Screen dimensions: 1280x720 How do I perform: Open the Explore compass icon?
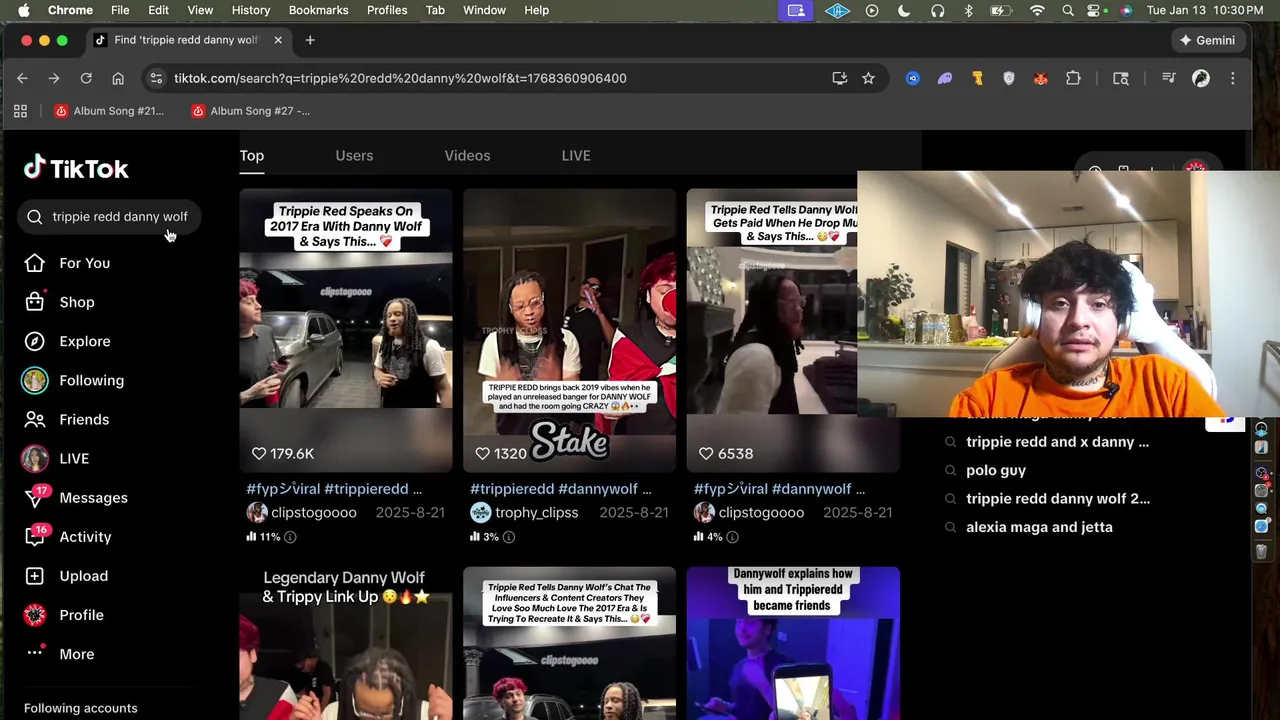tap(35, 341)
